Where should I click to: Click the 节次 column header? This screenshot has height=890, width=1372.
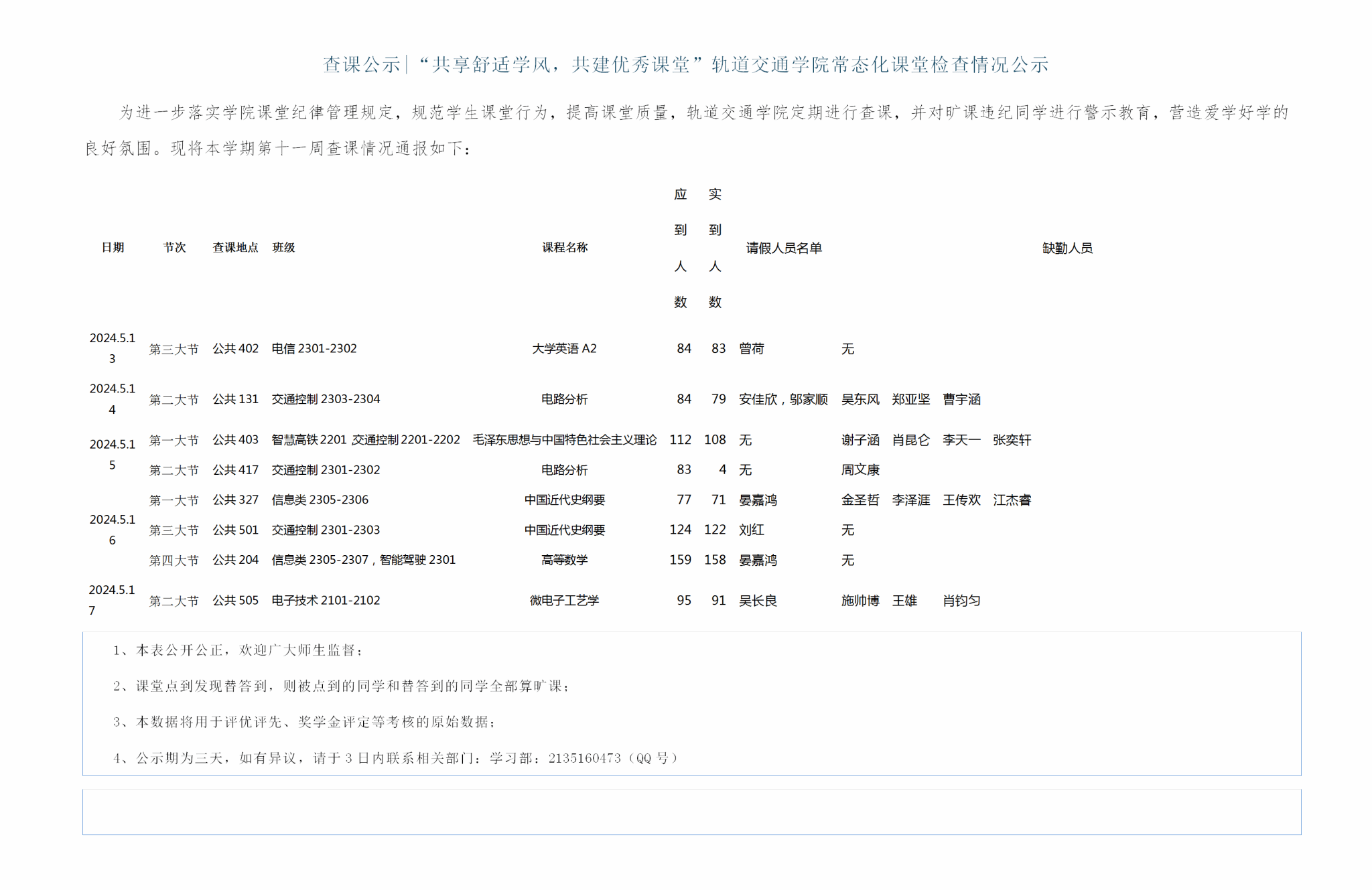[174, 248]
